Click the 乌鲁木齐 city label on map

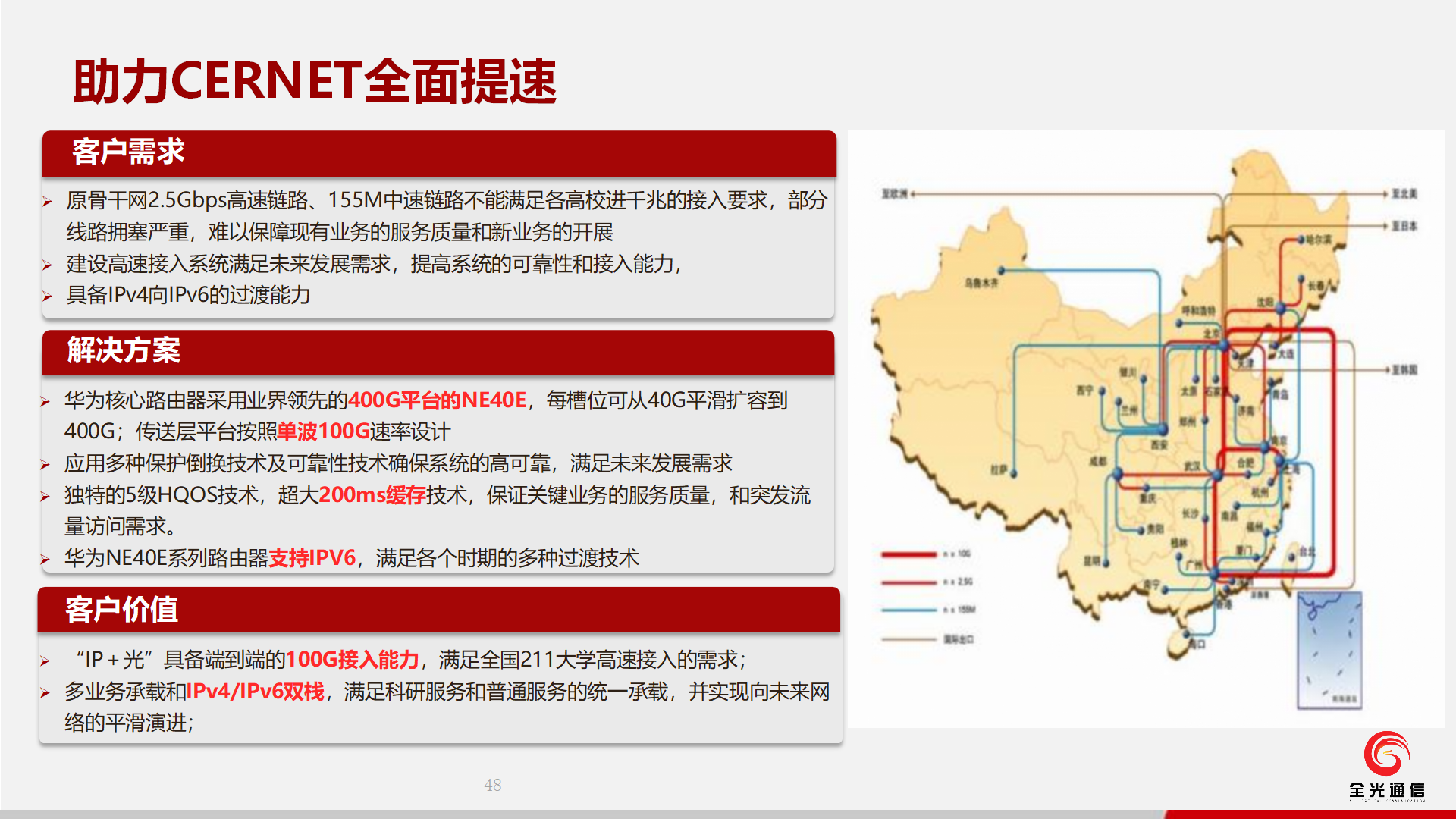coord(982,283)
